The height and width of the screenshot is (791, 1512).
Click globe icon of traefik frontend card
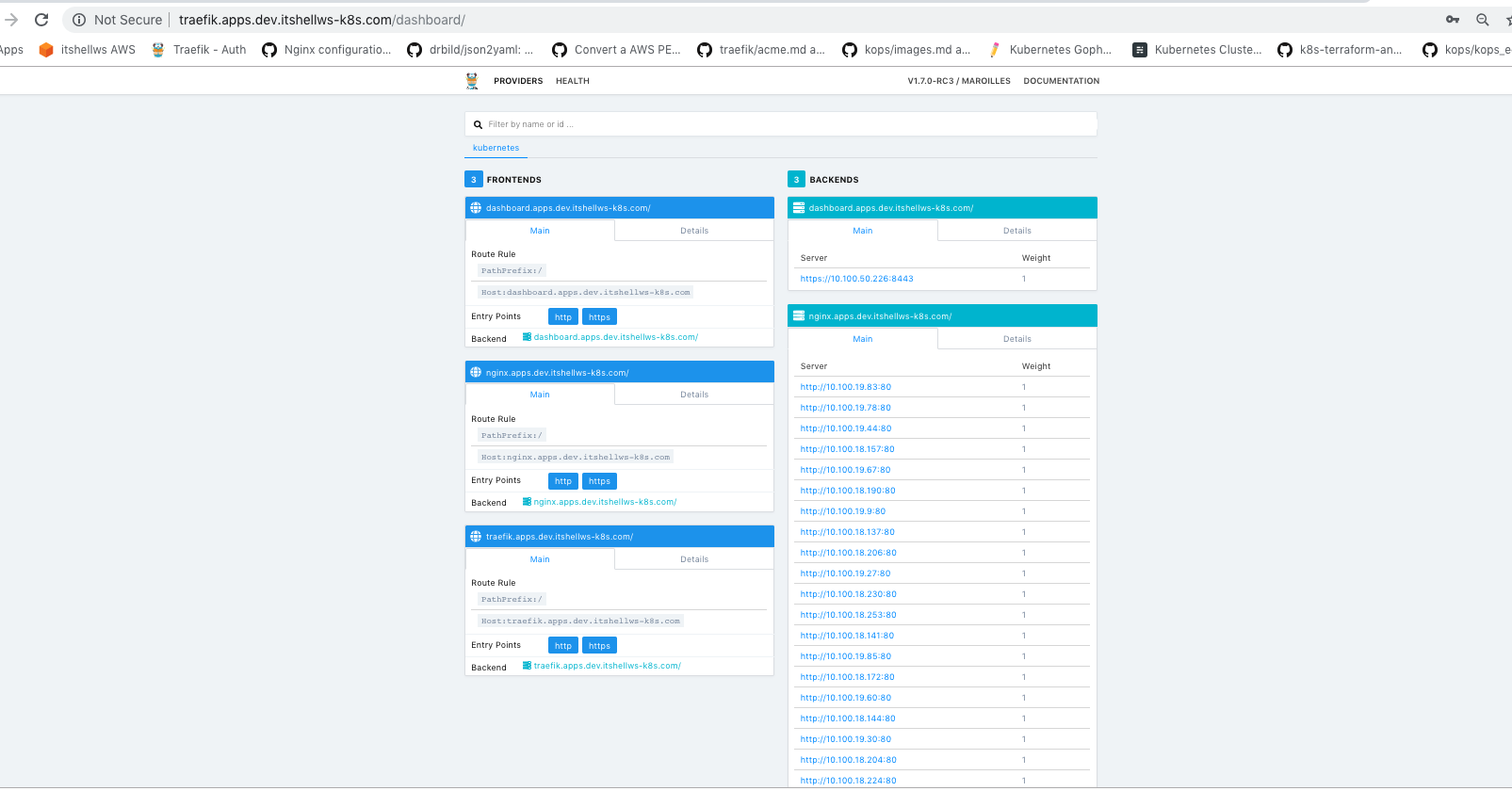(476, 537)
